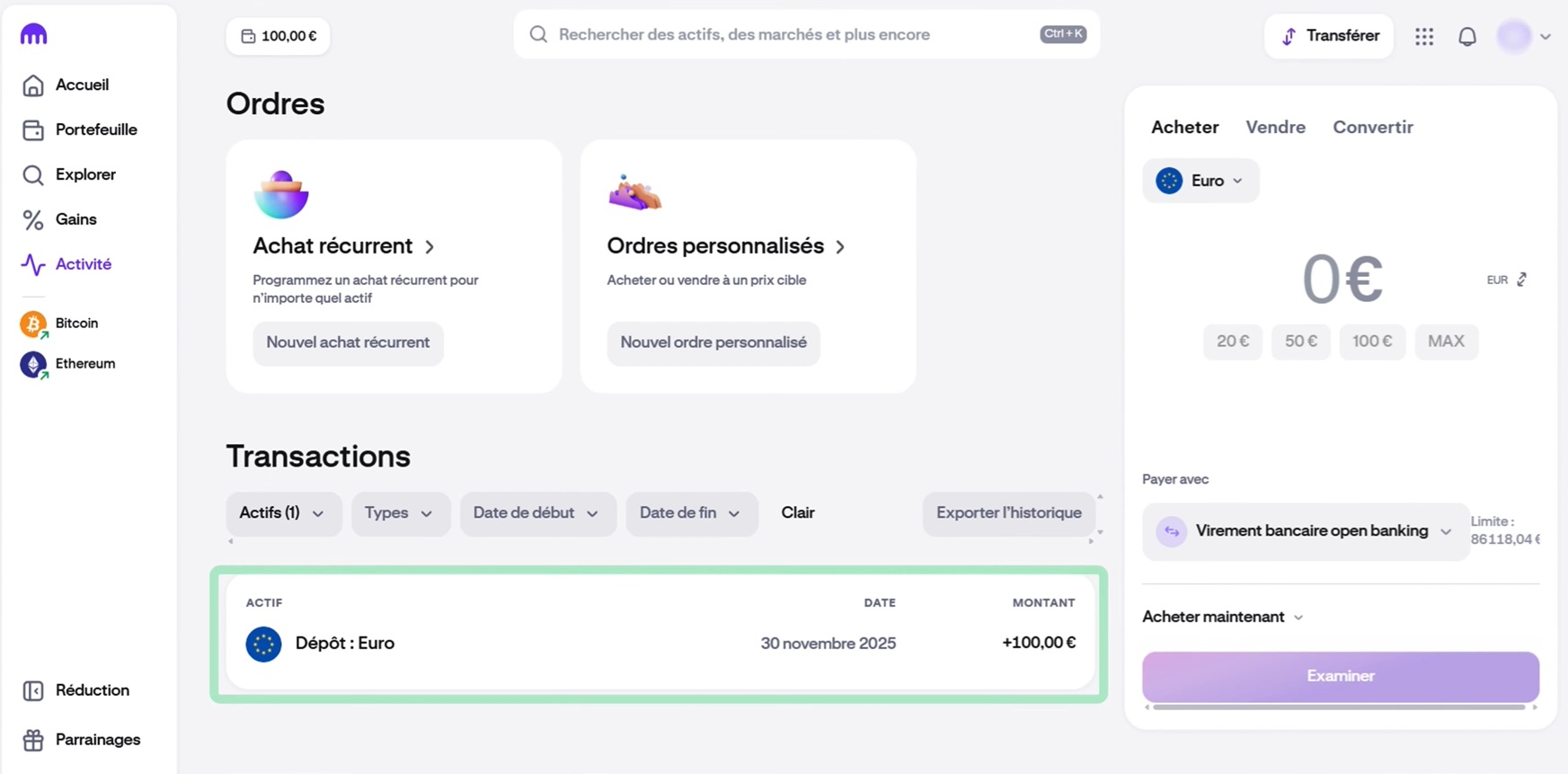Click the +100,00 € amount
This screenshot has width=1568, height=774.
point(1039,643)
